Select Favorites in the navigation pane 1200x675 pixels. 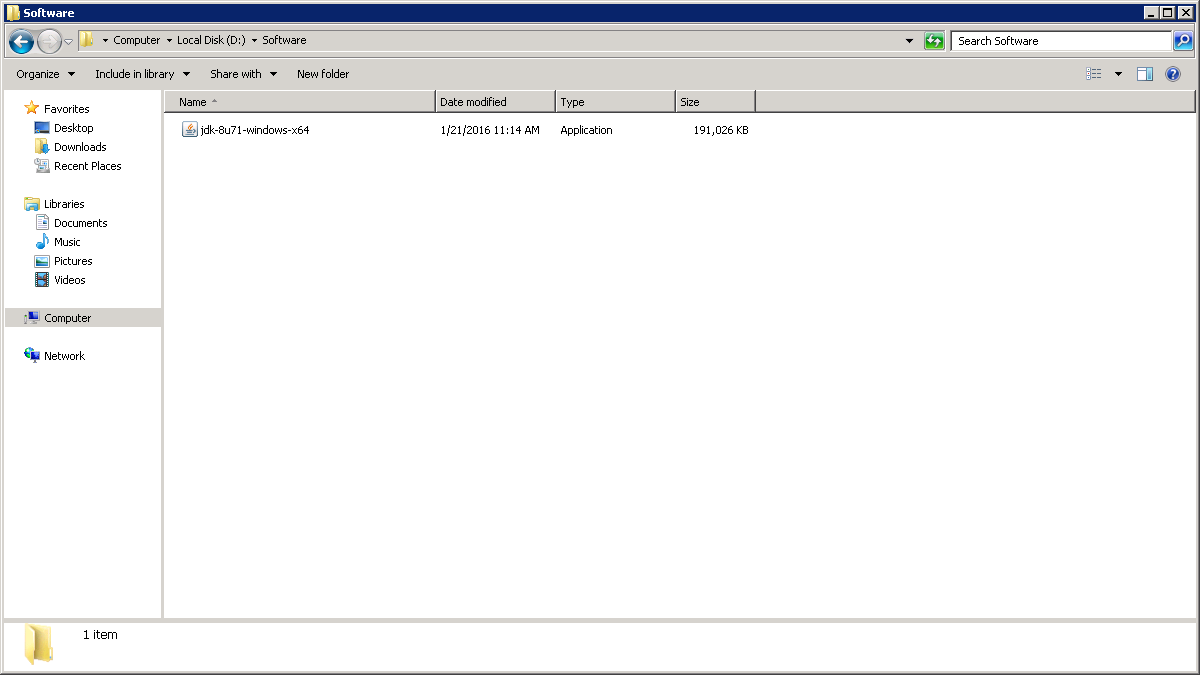click(x=67, y=109)
